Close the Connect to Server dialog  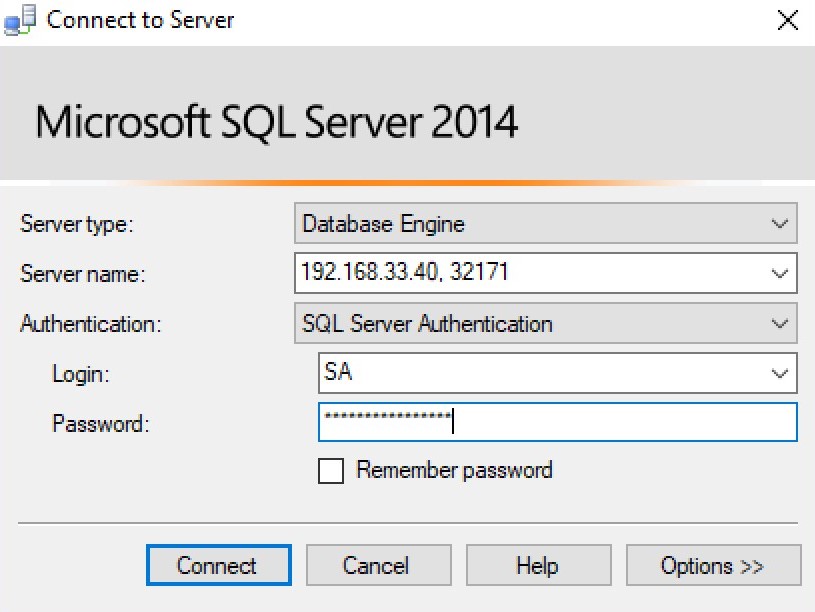coord(787,21)
